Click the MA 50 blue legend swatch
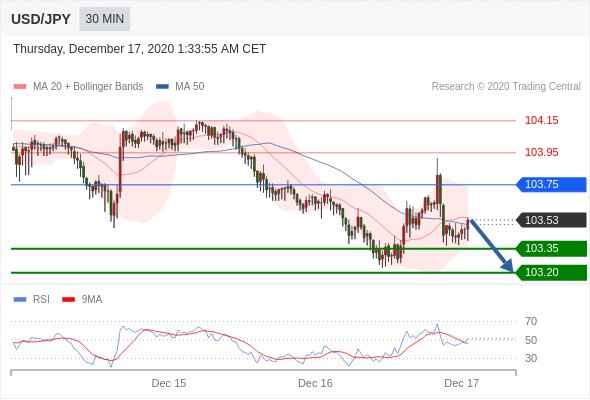The image size is (590, 400). pyautogui.click(x=162, y=87)
